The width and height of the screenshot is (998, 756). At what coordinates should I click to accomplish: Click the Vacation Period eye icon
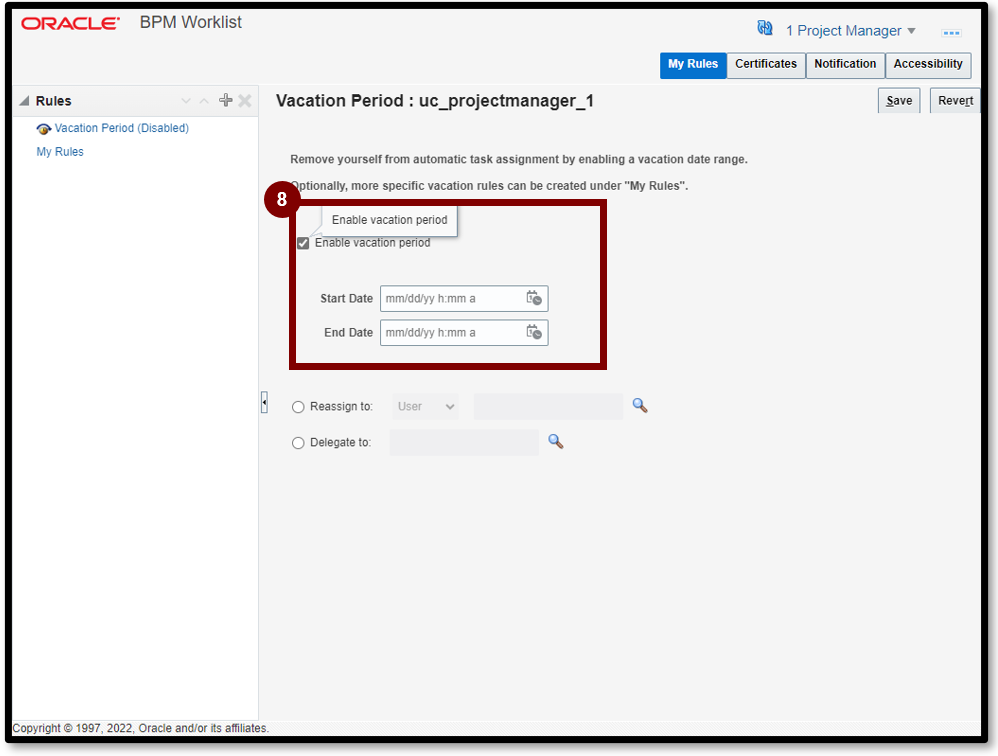43,129
